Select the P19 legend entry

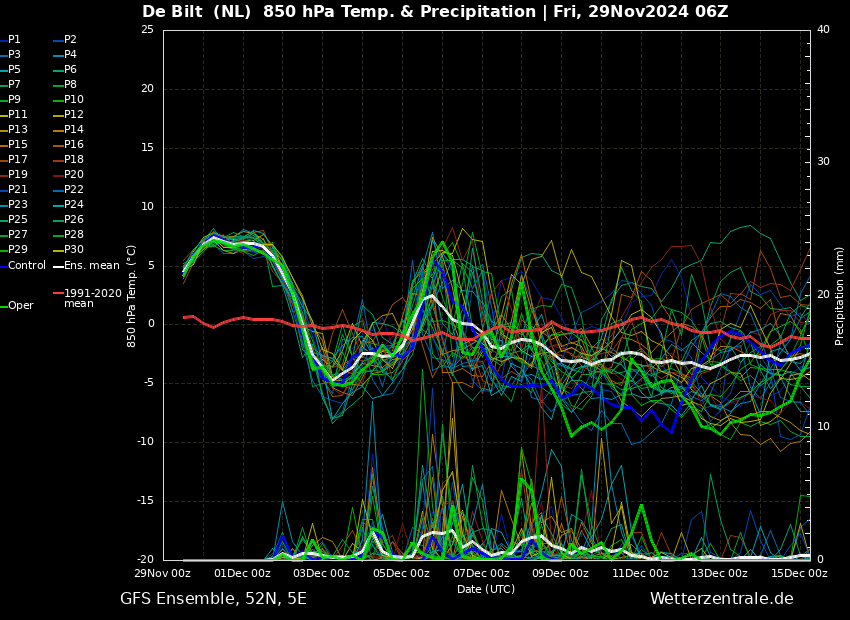point(18,175)
